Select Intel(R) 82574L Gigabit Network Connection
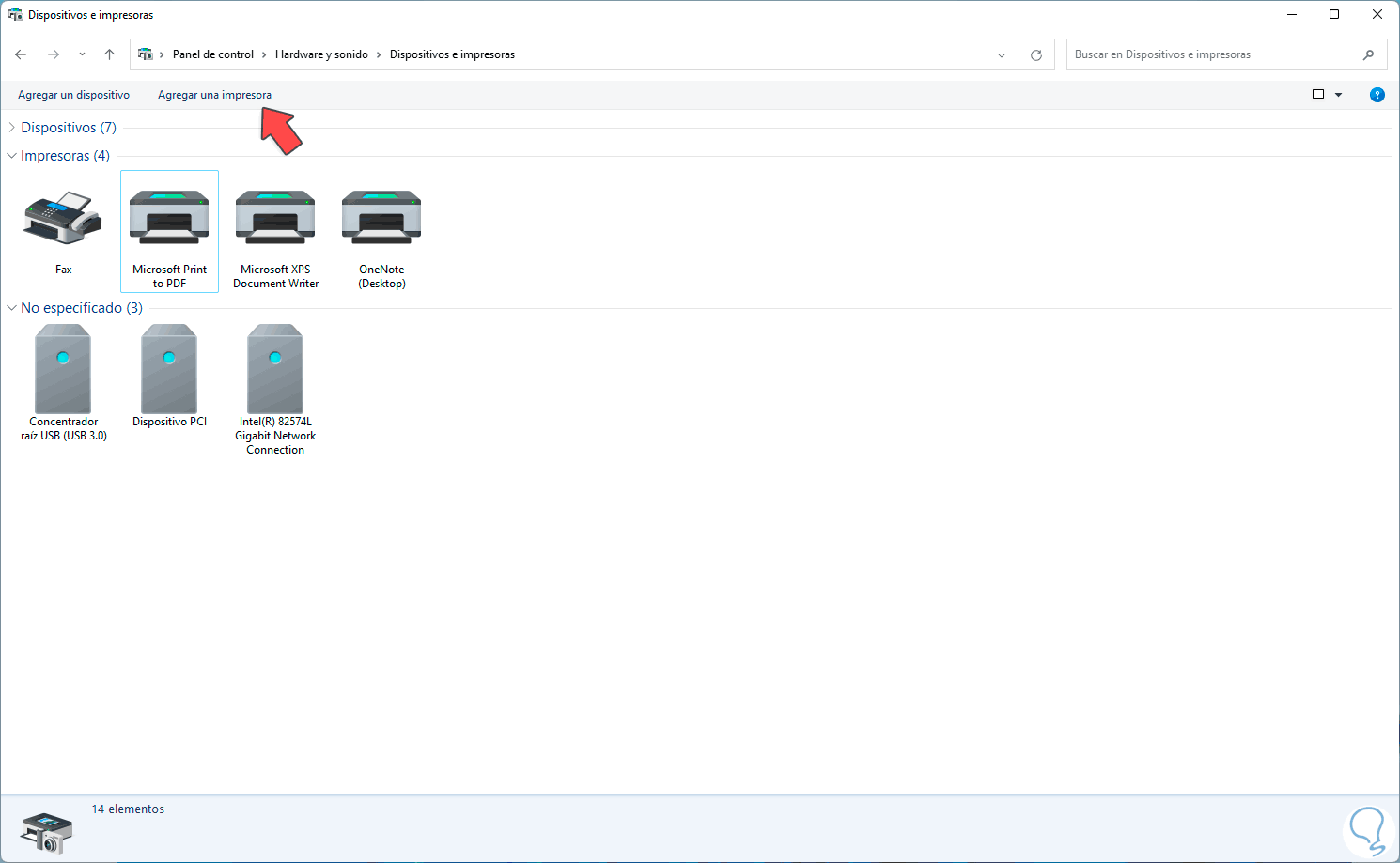This screenshot has height=863, width=1400. tap(275, 390)
